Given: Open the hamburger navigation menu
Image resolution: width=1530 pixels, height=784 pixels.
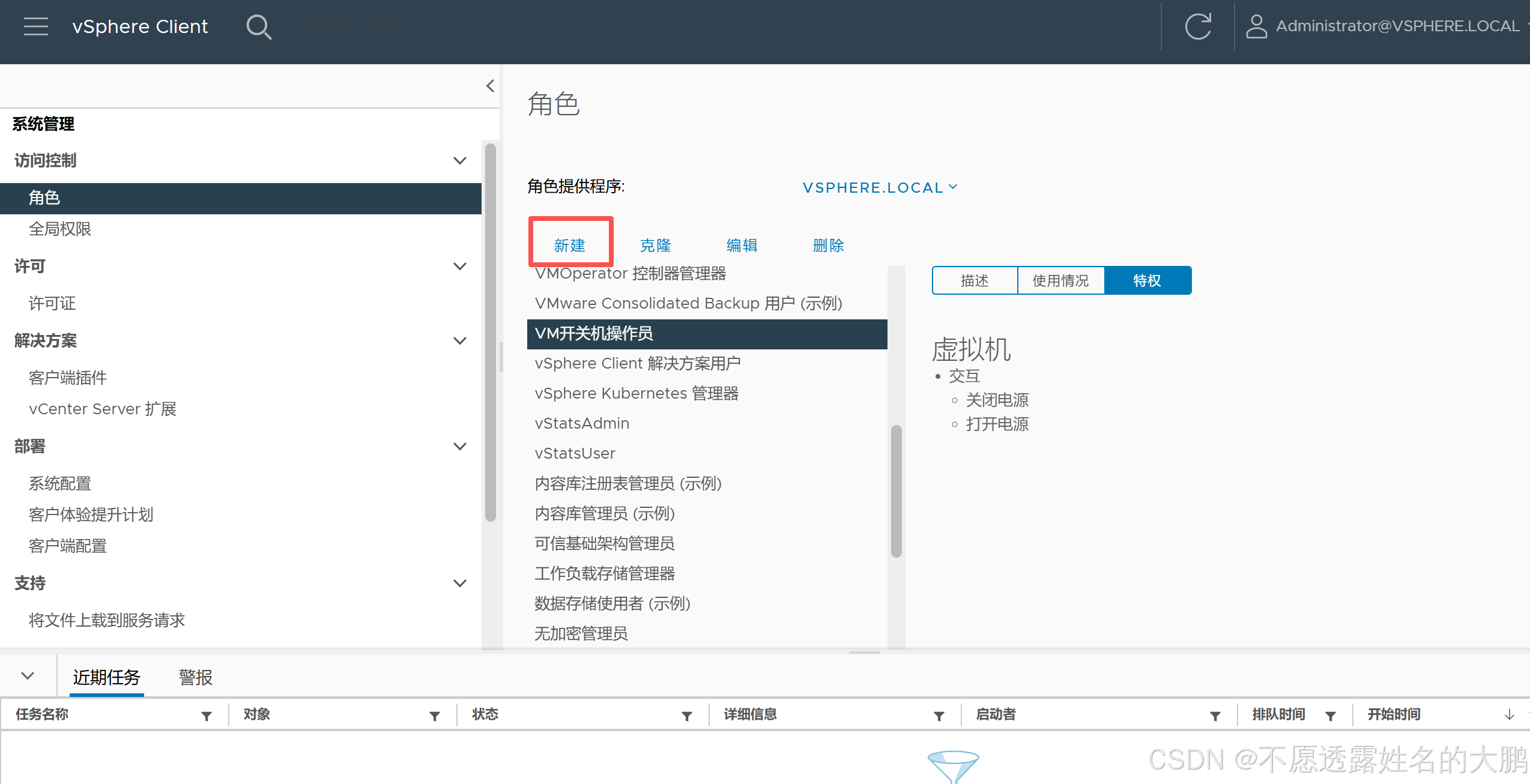Looking at the screenshot, I should pos(35,26).
